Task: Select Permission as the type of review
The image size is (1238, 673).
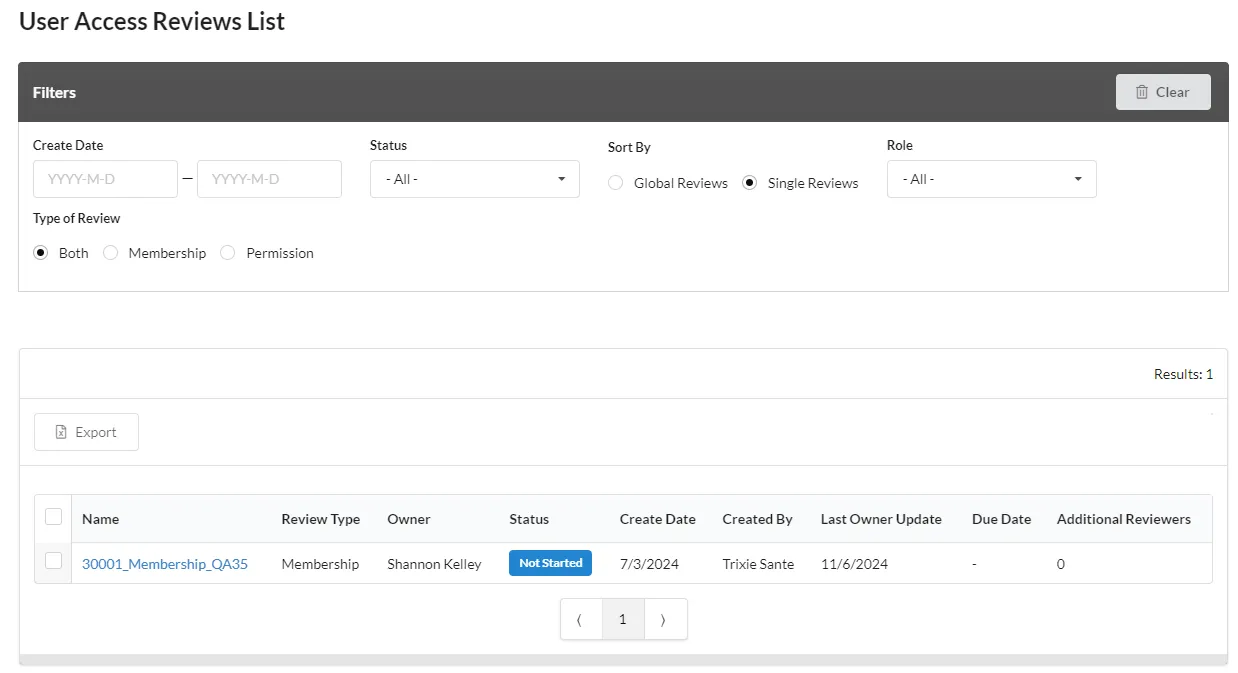Action: point(228,253)
